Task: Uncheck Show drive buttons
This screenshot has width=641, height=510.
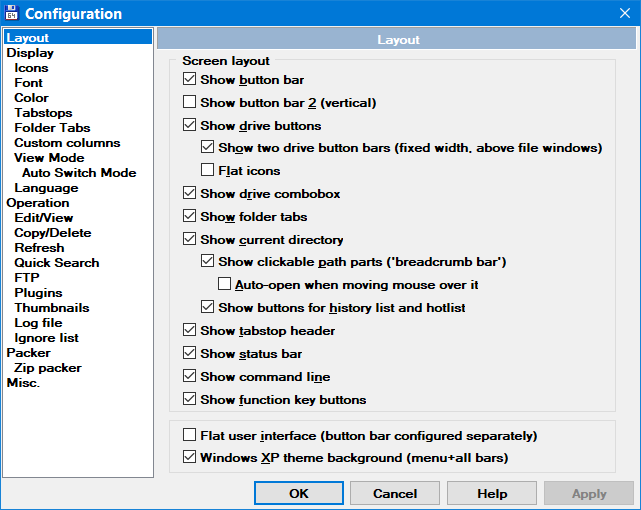Action: coord(190,125)
